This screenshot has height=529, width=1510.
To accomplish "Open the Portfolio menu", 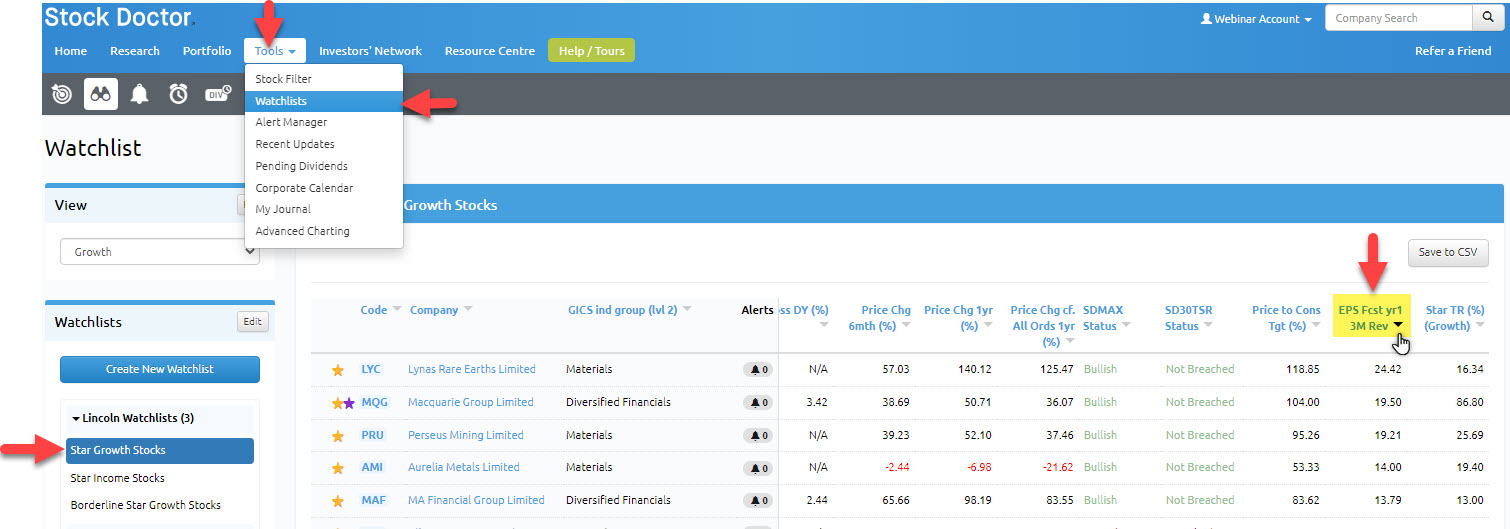I will [207, 51].
